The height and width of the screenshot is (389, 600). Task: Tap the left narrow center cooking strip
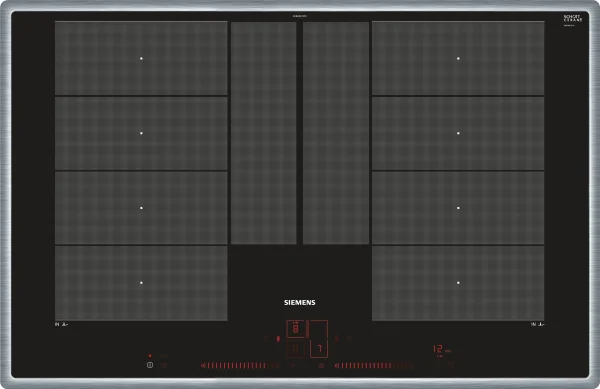pyautogui.click(x=264, y=133)
